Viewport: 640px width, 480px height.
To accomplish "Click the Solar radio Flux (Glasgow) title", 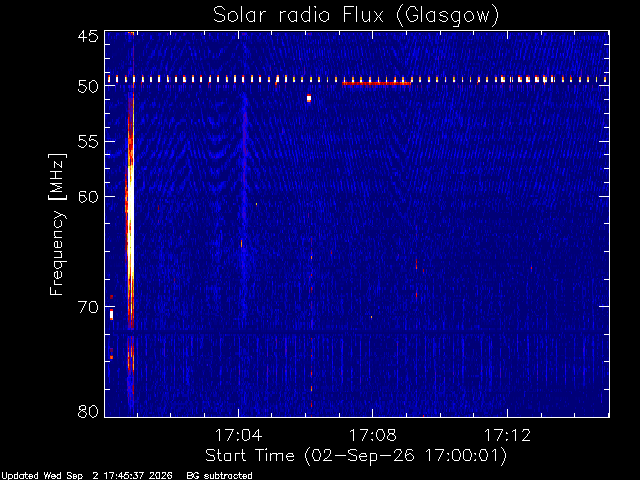I will click(356, 15).
